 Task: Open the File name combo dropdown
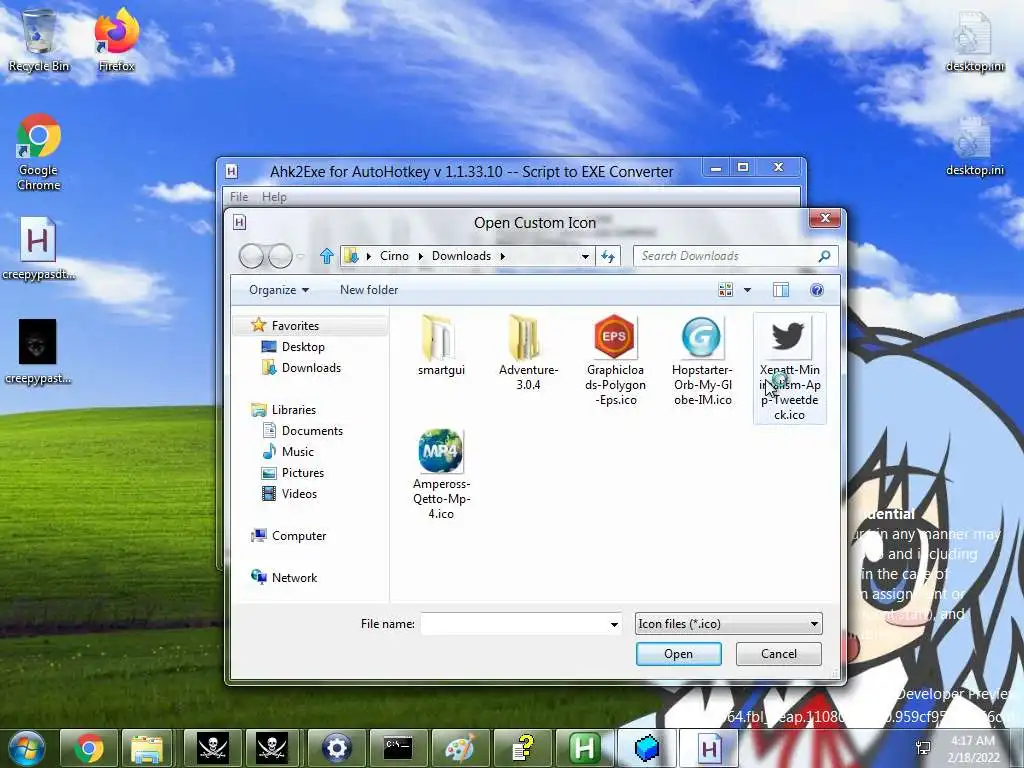(x=614, y=624)
